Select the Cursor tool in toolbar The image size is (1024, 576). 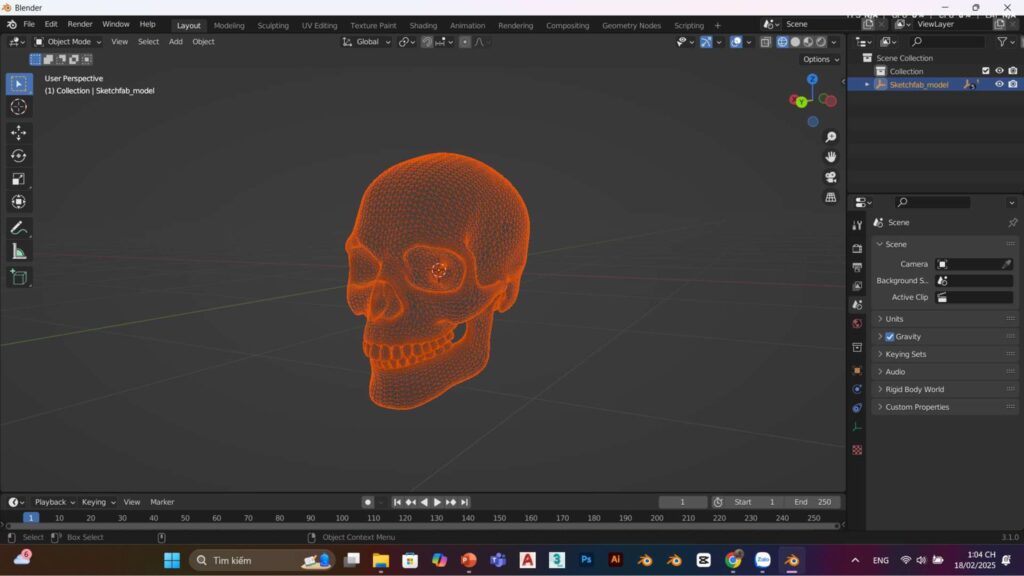18,107
